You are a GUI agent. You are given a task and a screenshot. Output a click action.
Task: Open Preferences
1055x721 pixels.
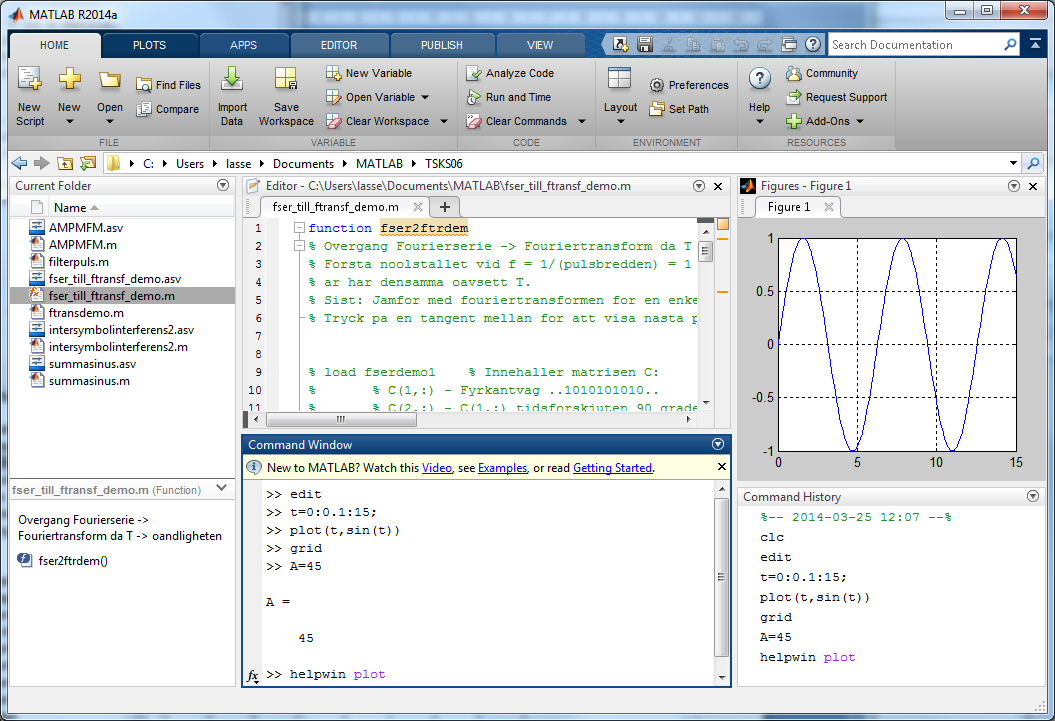[x=689, y=85]
